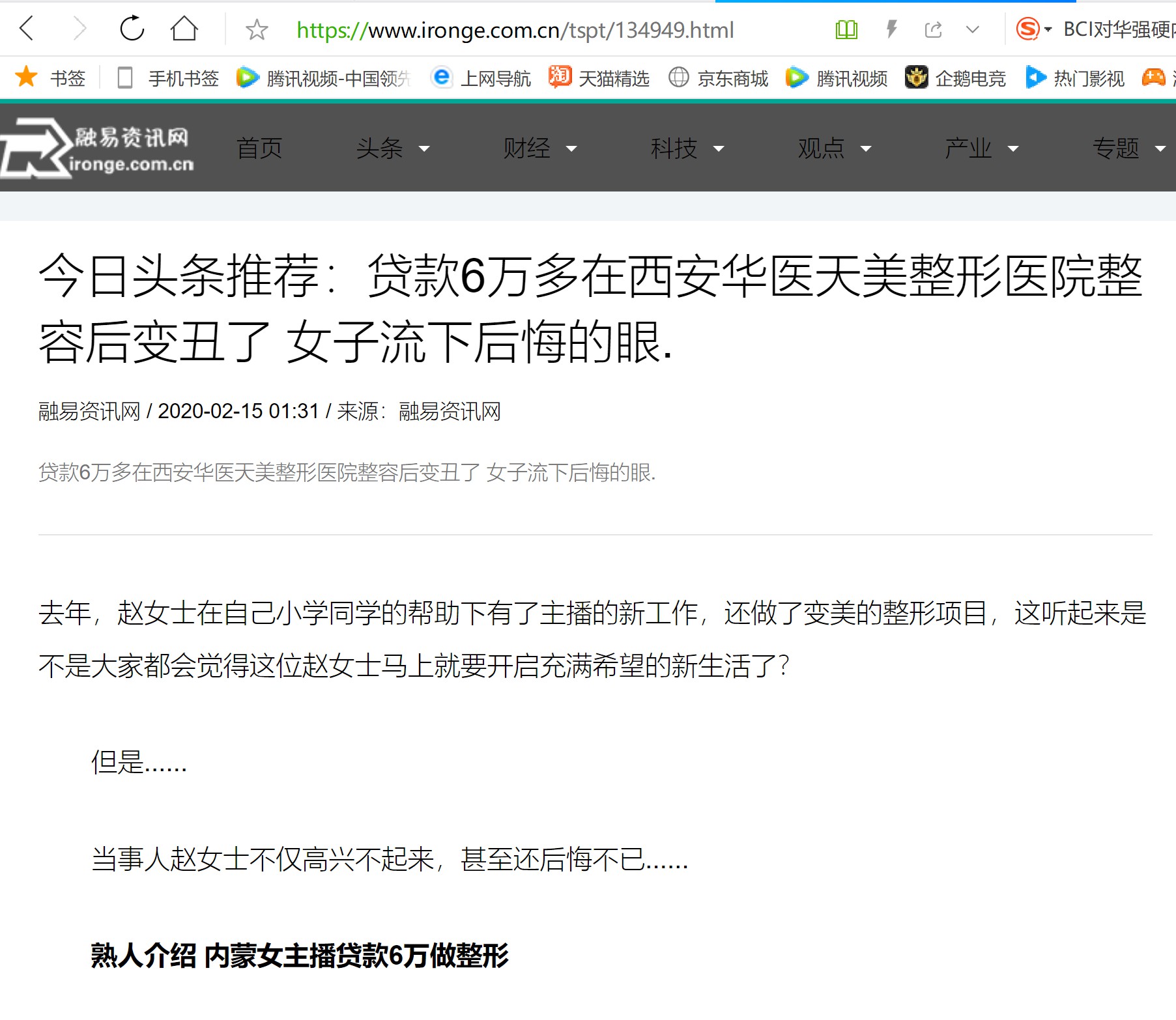
Task: Expand the 专题 dropdown arrow
Action: [x=1160, y=149]
